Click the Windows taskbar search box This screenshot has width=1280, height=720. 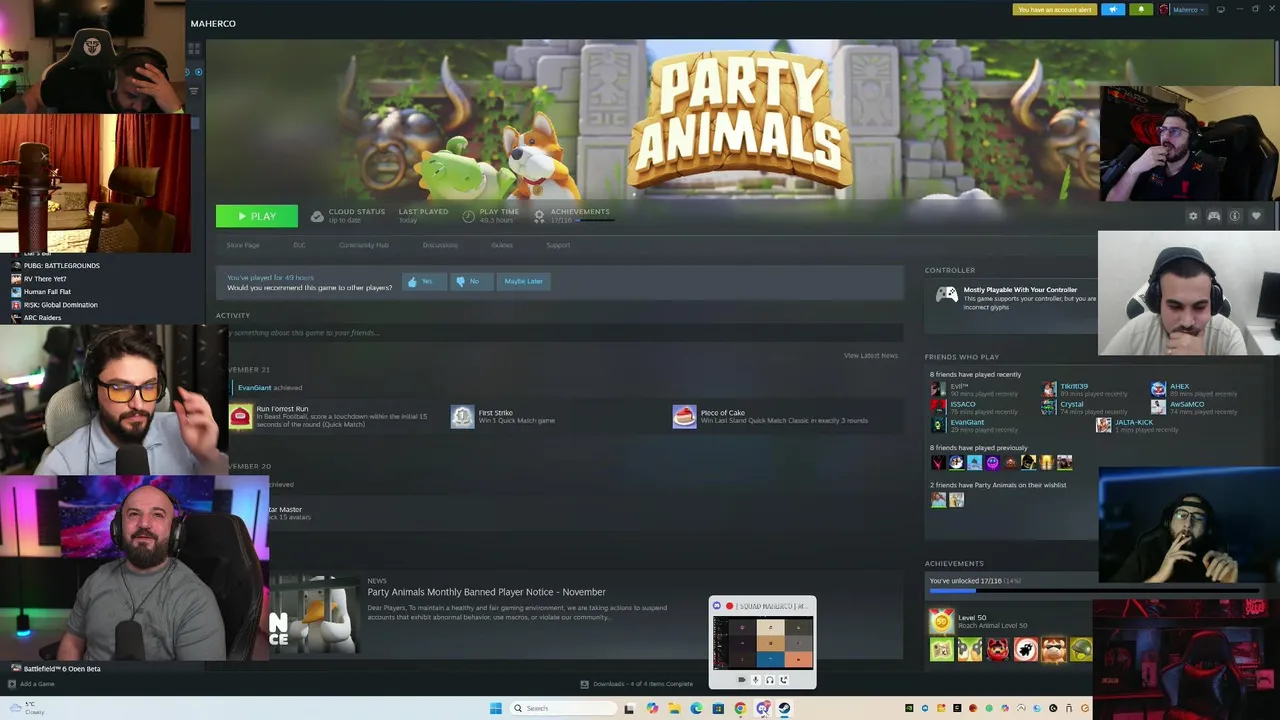pos(562,708)
